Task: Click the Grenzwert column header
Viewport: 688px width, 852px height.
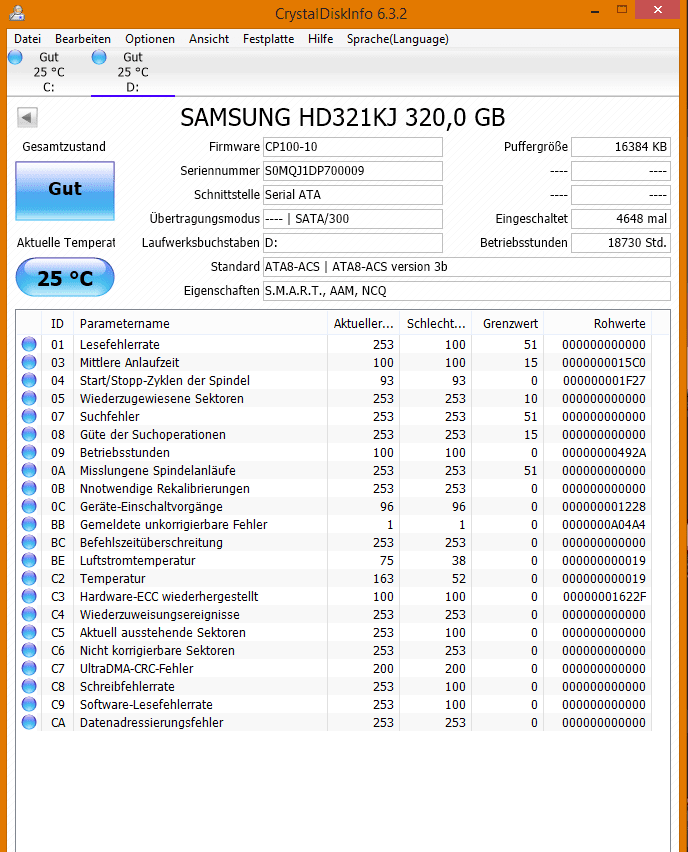Action: coord(508,323)
